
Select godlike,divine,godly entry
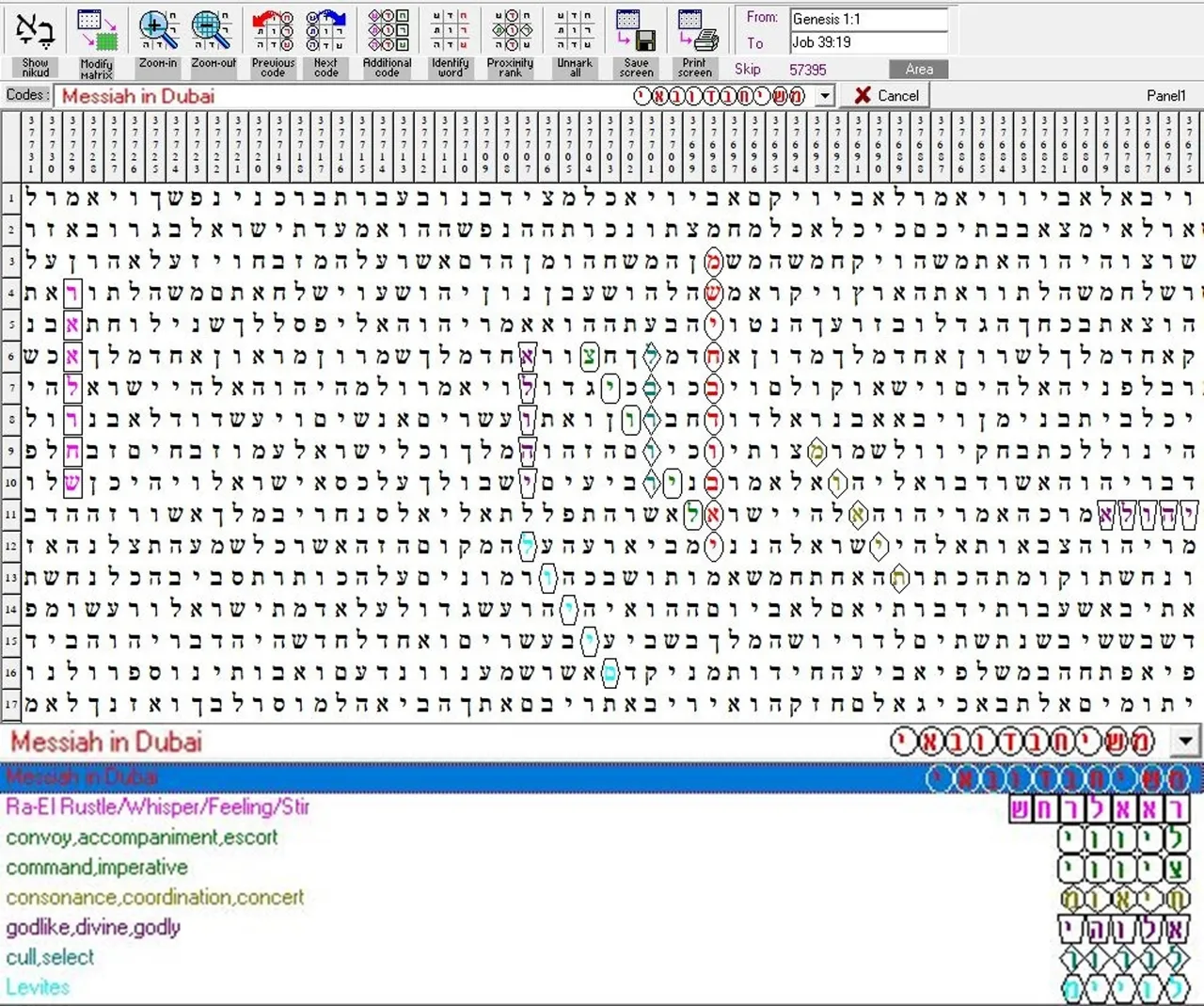(602, 928)
